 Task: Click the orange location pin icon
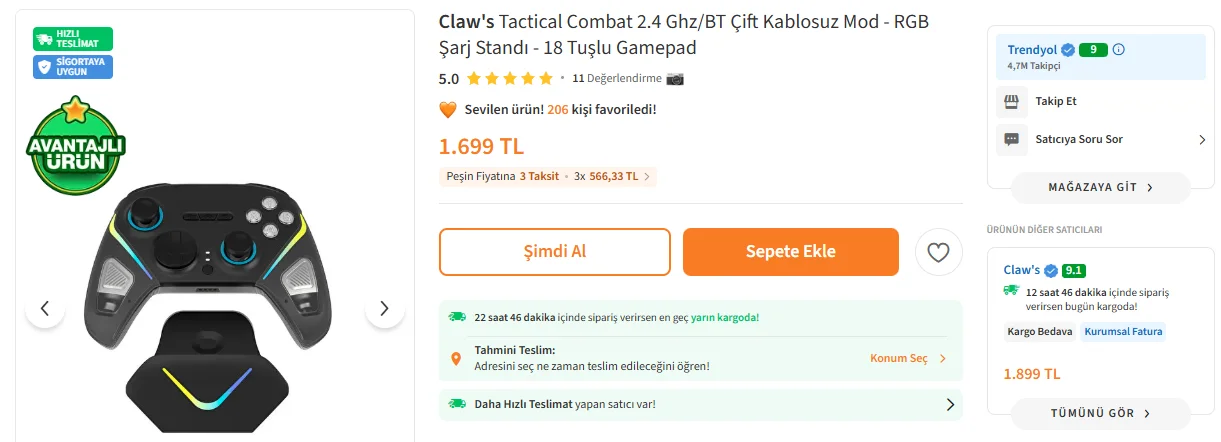click(x=456, y=358)
